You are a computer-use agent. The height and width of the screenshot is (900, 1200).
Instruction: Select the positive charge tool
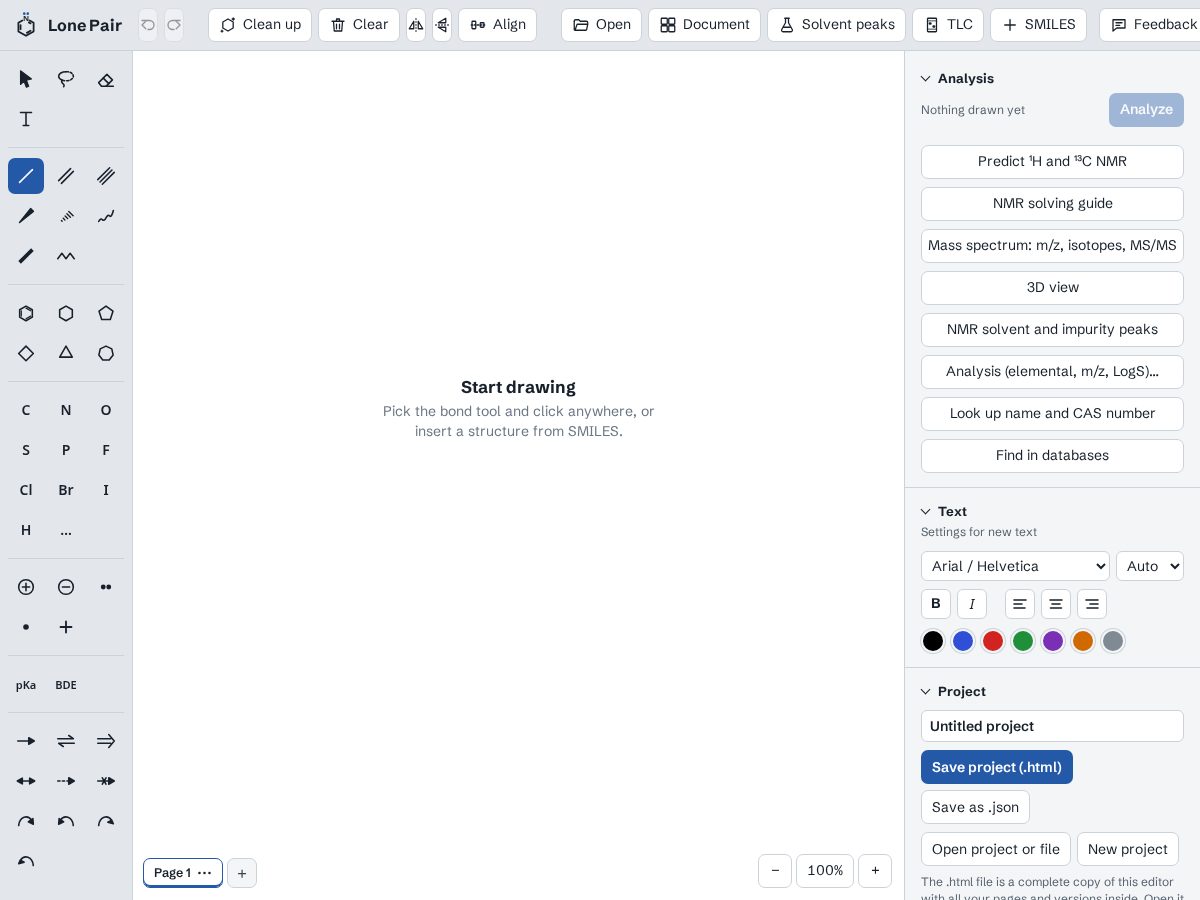tap(26, 587)
